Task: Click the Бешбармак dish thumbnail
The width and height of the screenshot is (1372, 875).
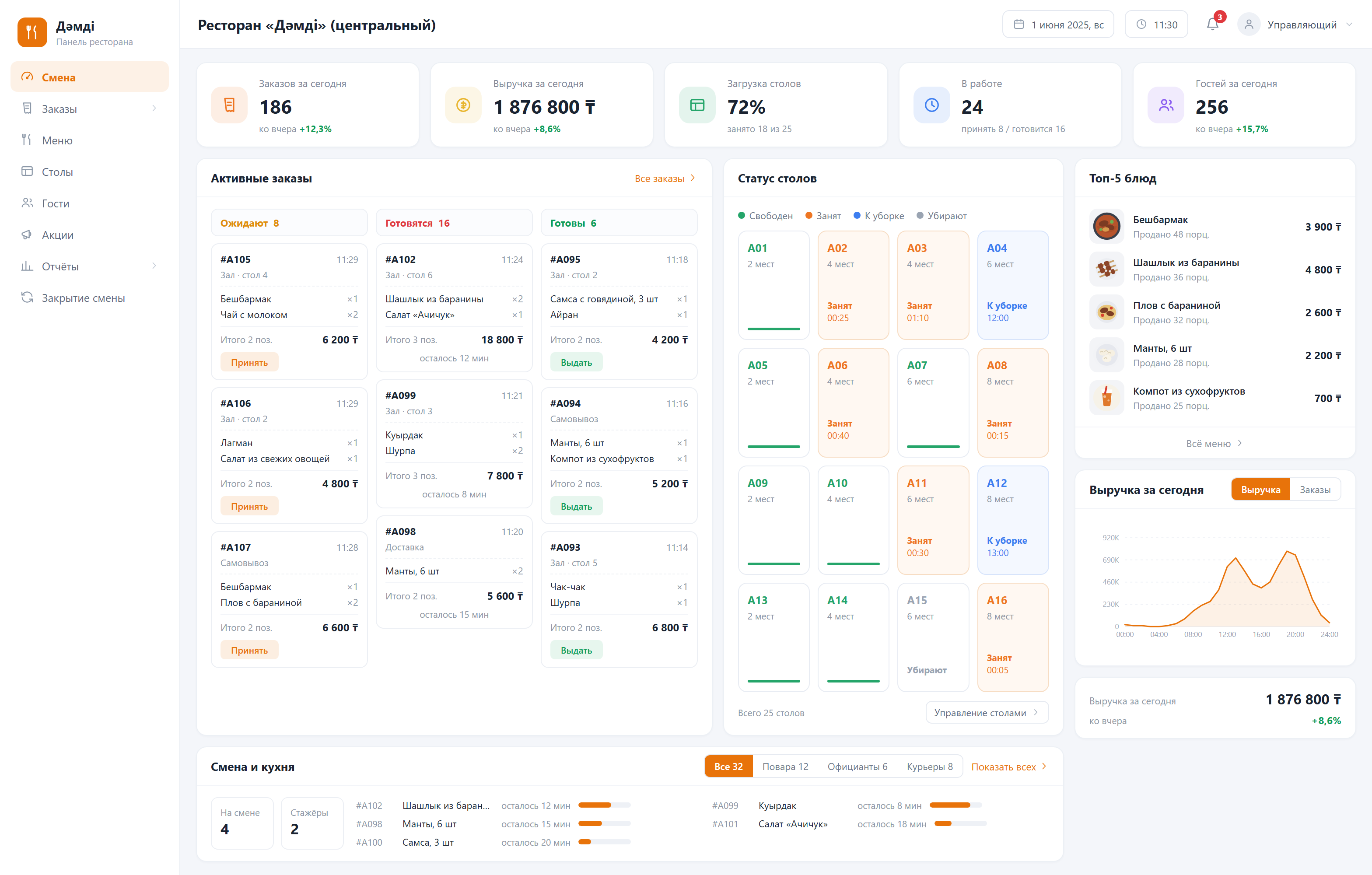Action: click(1106, 226)
